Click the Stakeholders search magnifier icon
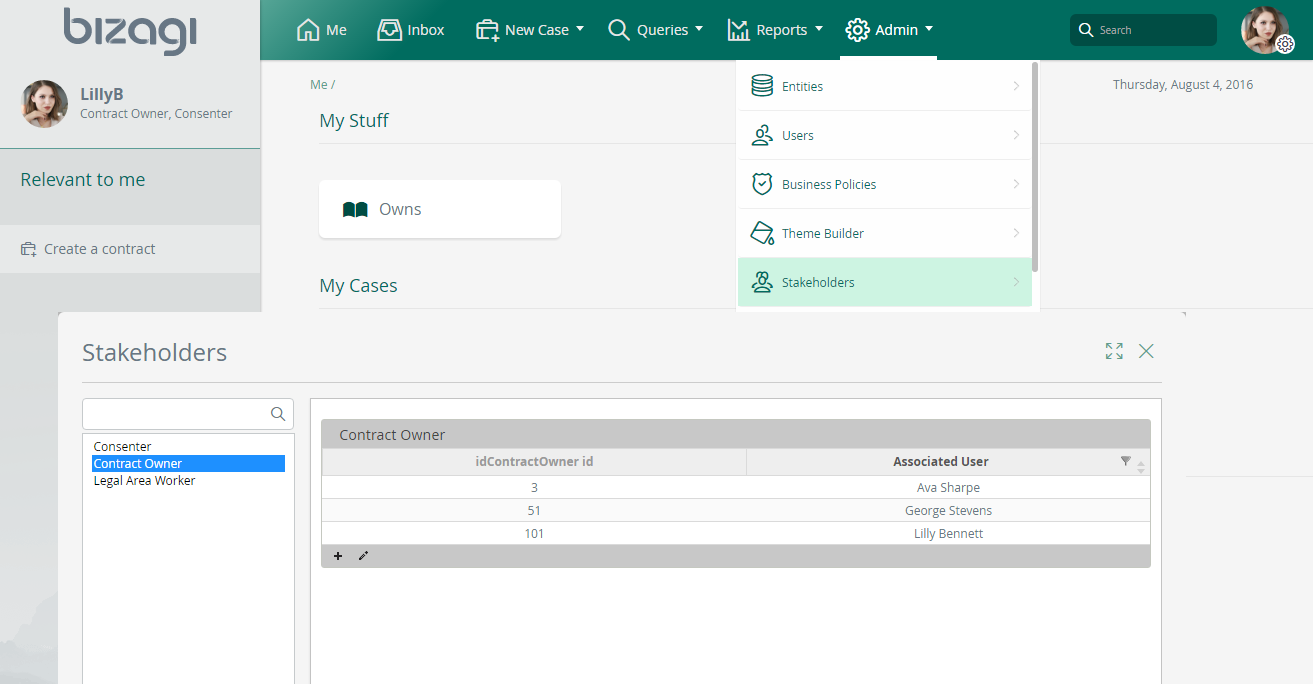This screenshot has width=1313, height=684. [278, 414]
